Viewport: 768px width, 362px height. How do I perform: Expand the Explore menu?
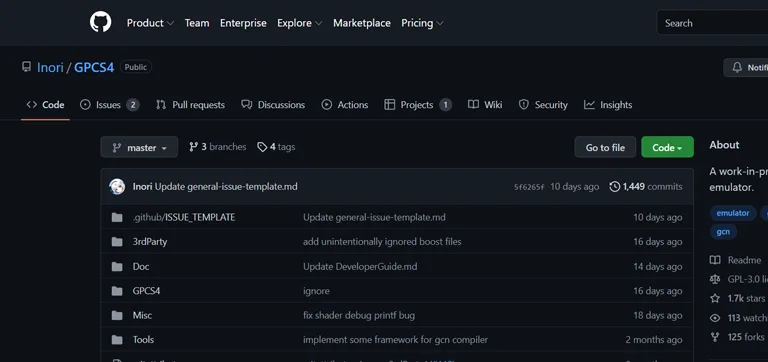pos(299,23)
